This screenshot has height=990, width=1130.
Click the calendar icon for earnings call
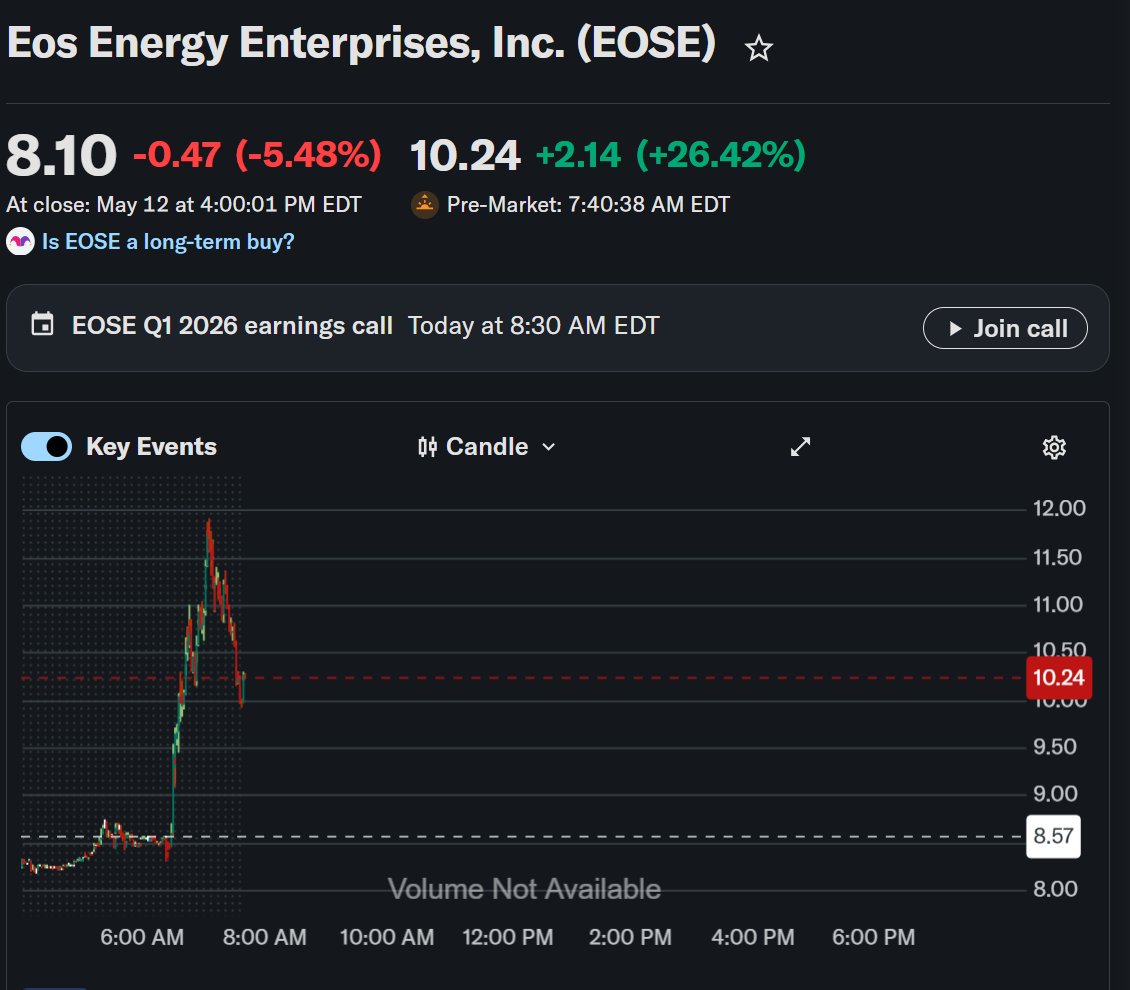point(43,324)
